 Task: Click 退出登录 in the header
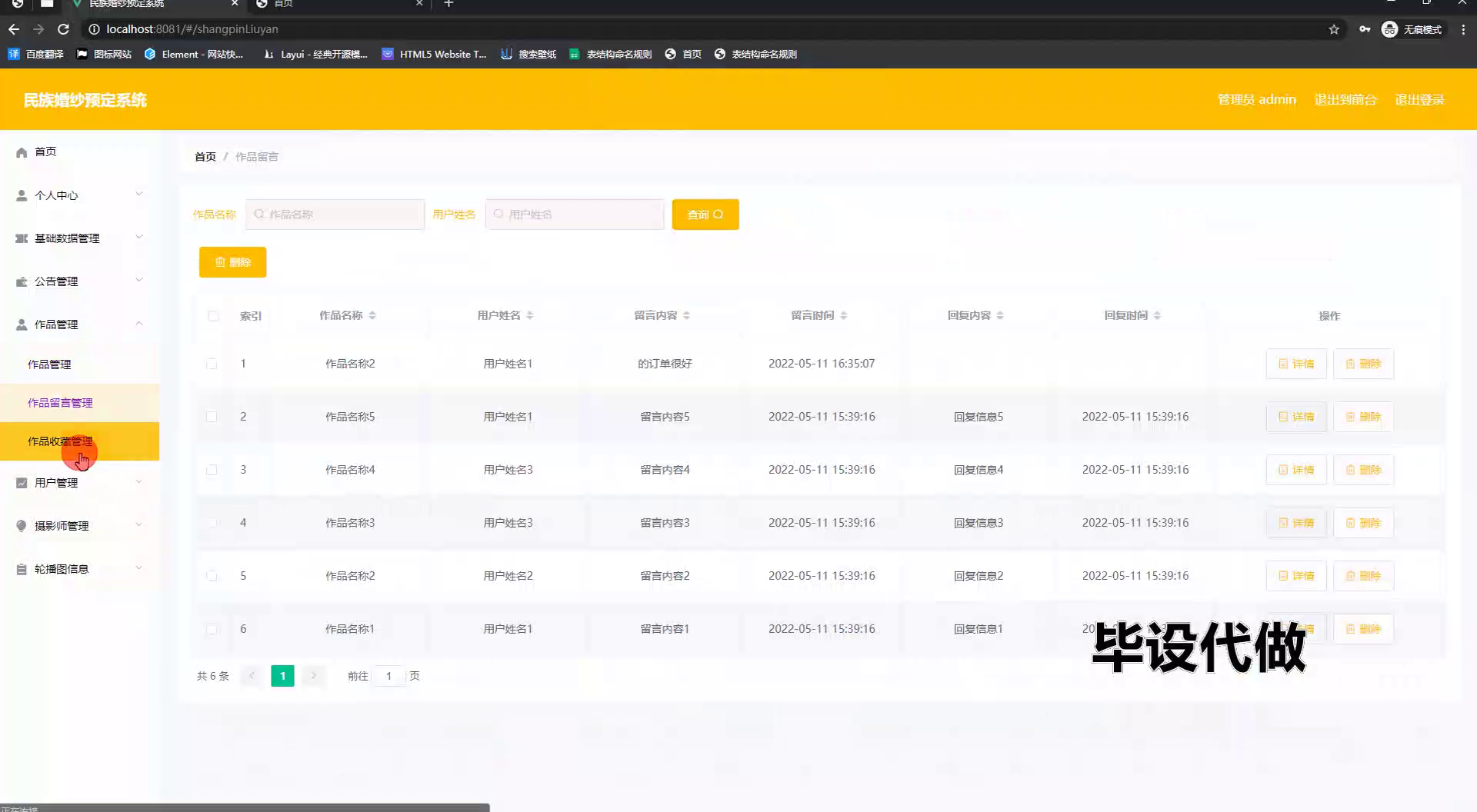(x=1419, y=100)
